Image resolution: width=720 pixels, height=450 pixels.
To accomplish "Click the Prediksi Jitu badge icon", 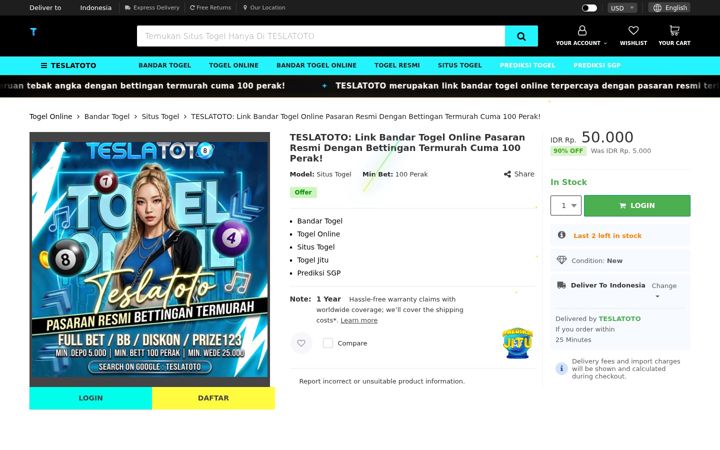I will tap(518, 343).
